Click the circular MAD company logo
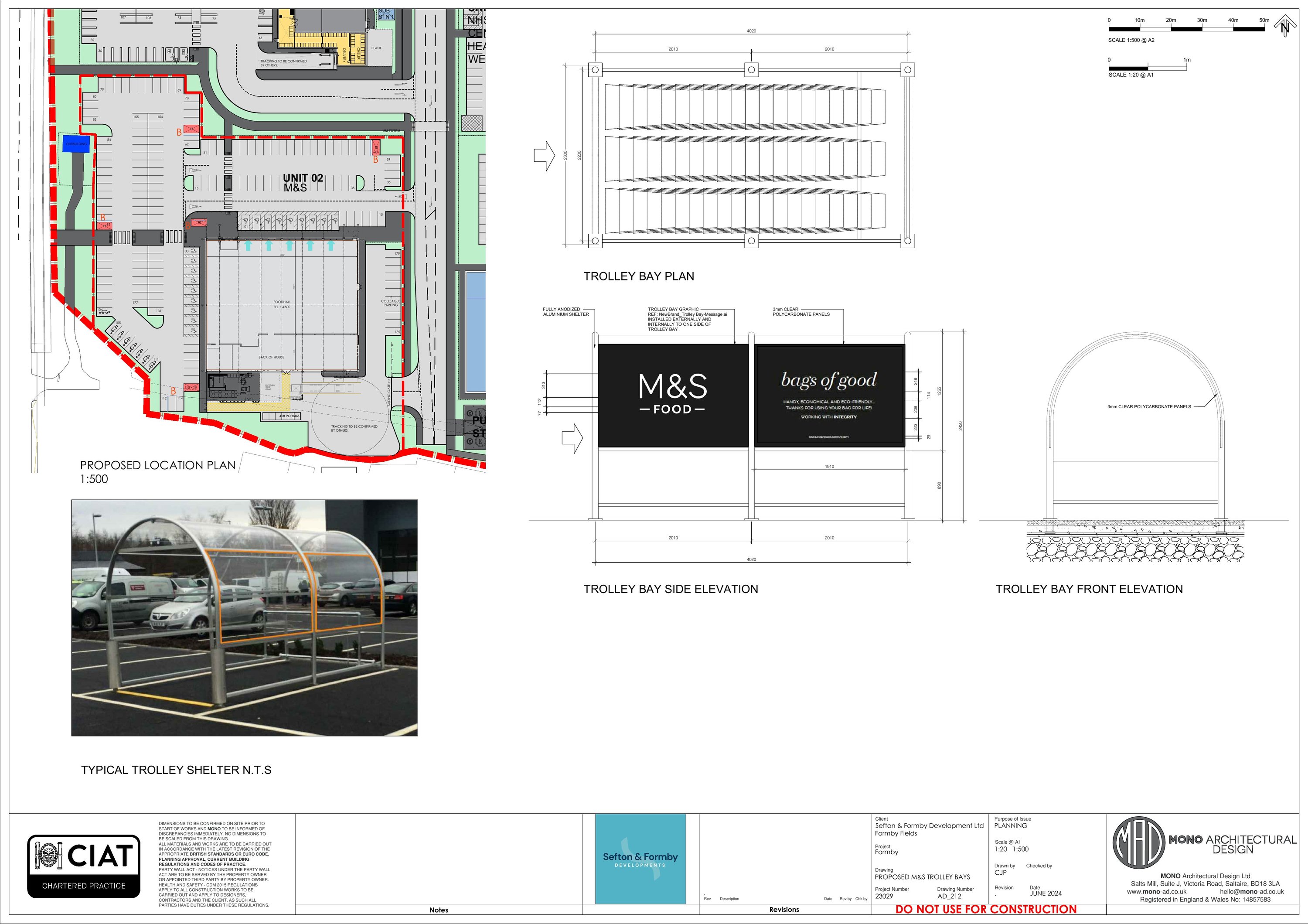This screenshot has height=924, width=1308. (x=1139, y=843)
